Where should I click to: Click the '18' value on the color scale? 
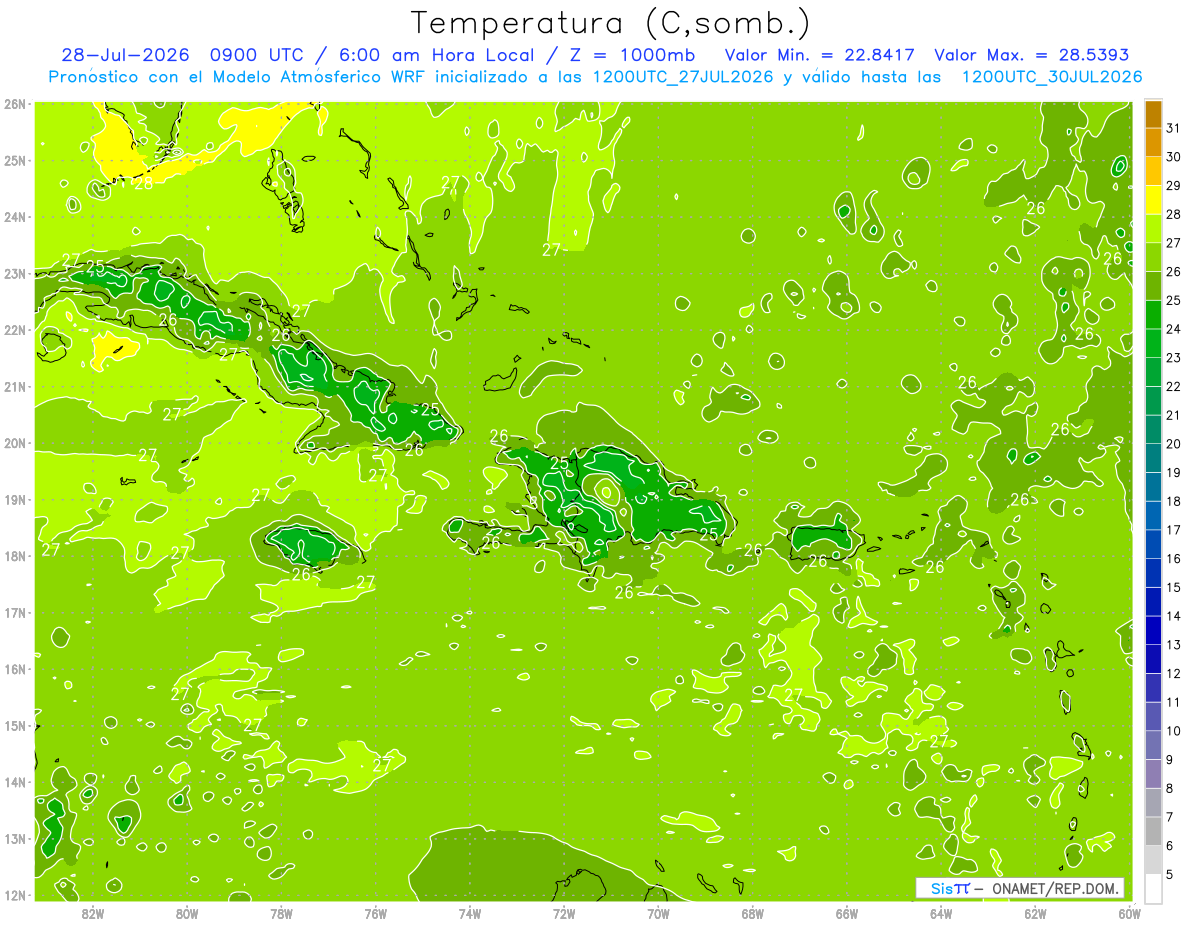(x=1174, y=502)
